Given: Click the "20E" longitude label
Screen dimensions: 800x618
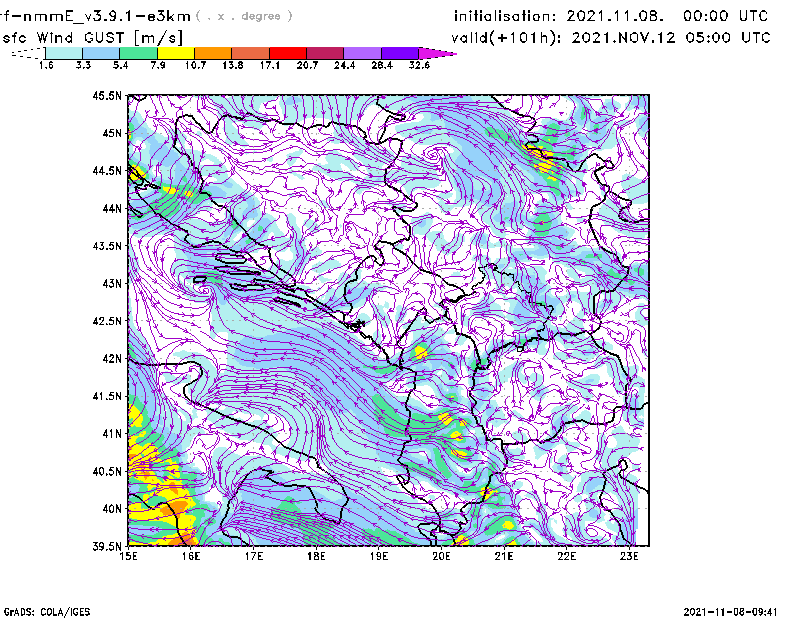Looking at the screenshot, I should (441, 556).
